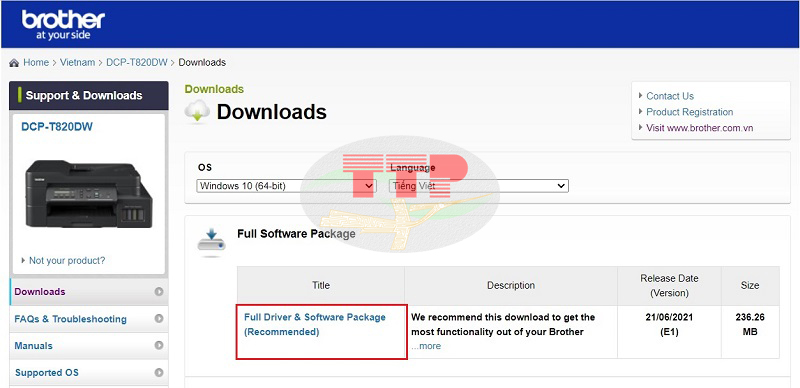
Task: Click the Full Software Package drive icon
Action: [x=211, y=241]
